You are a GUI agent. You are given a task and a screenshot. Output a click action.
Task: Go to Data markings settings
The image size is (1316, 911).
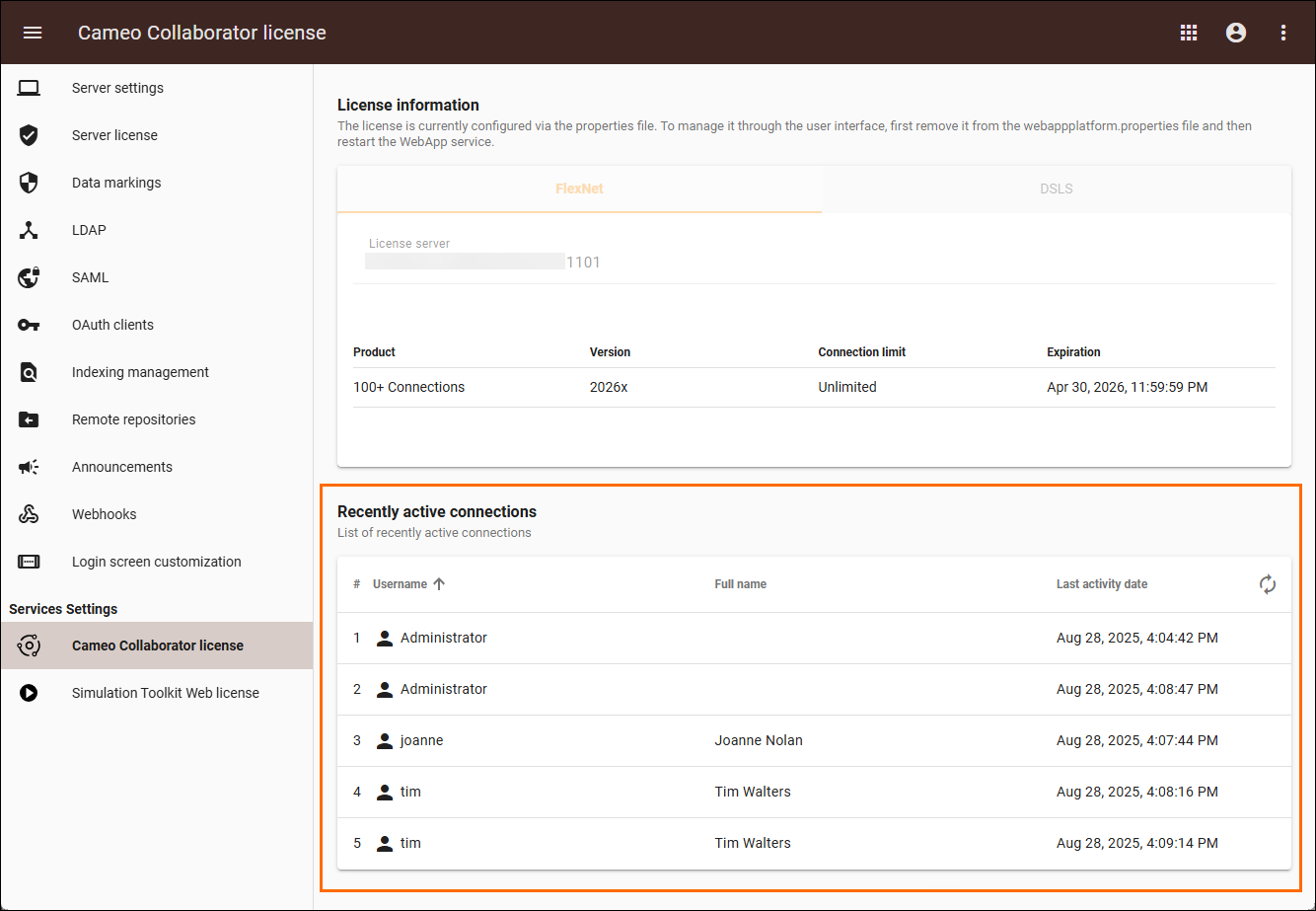(x=116, y=183)
